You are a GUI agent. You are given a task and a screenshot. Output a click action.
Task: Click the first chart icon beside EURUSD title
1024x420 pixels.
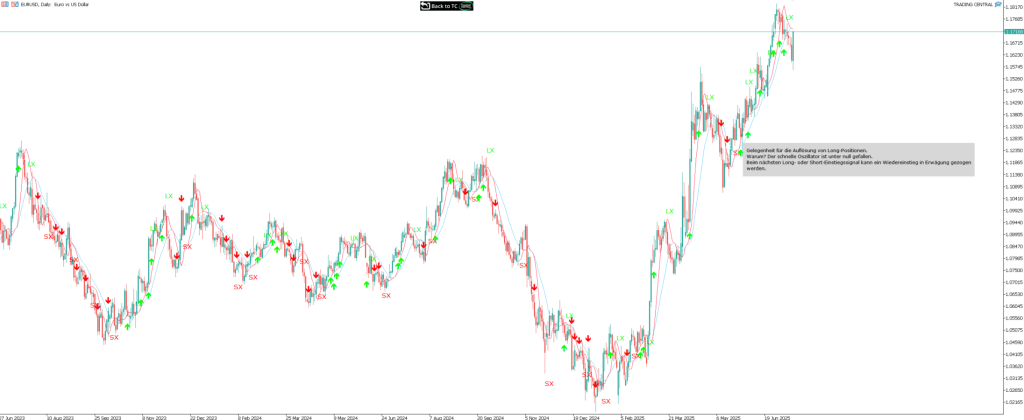[6, 4]
